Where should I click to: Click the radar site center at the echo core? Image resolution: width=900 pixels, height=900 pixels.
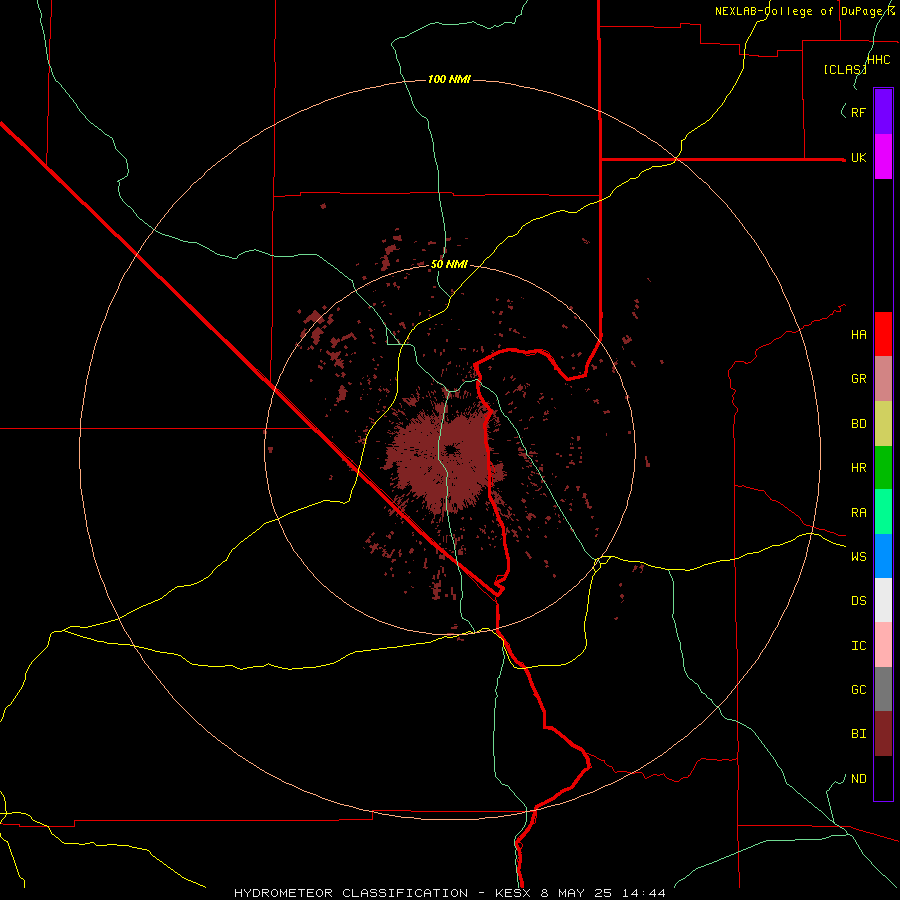[x=451, y=449]
